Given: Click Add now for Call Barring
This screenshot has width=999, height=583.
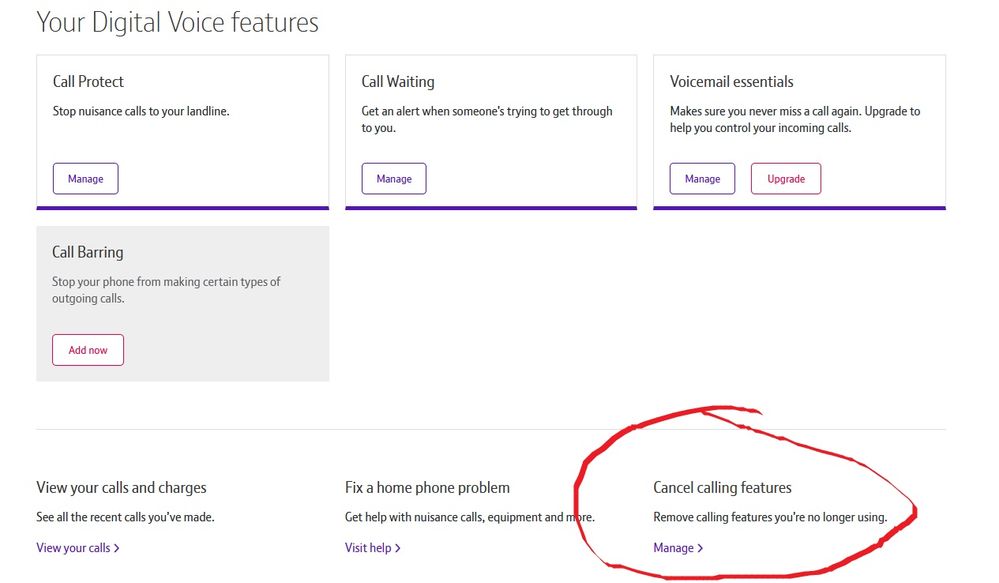Looking at the screenshot, I should click(x=88, y=350).
